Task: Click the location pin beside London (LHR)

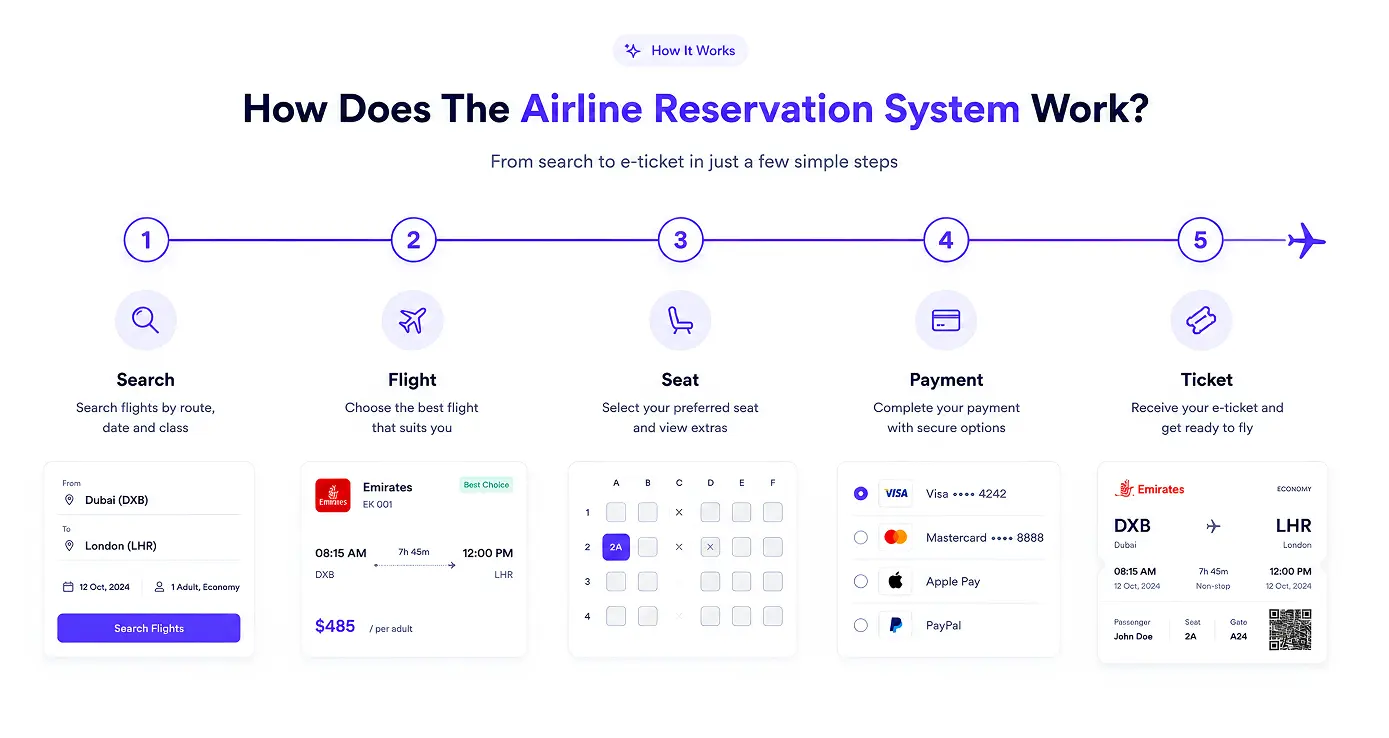Action: pyautogui.click(x=69, y=546)
